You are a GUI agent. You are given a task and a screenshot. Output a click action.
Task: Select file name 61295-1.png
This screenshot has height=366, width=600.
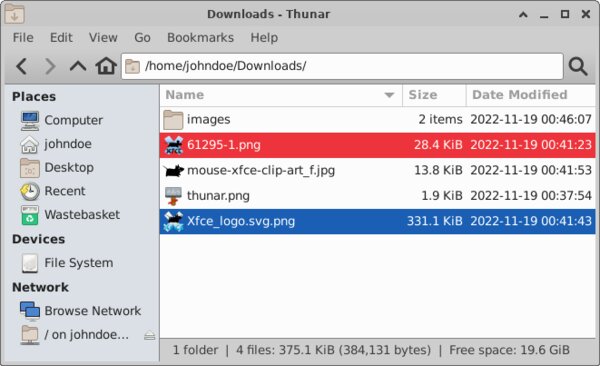(223, 145)
